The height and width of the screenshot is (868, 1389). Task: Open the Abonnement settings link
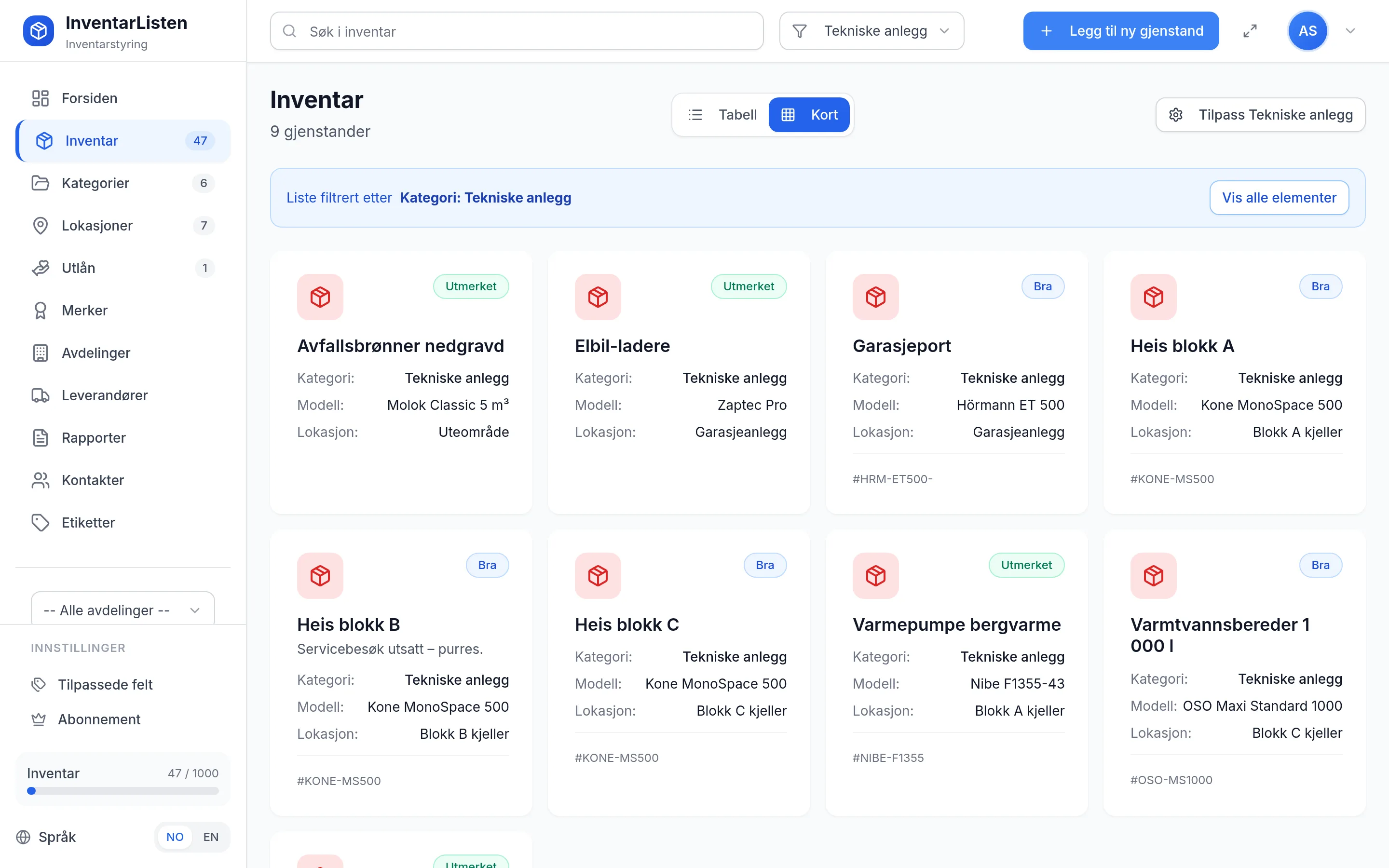123,719
